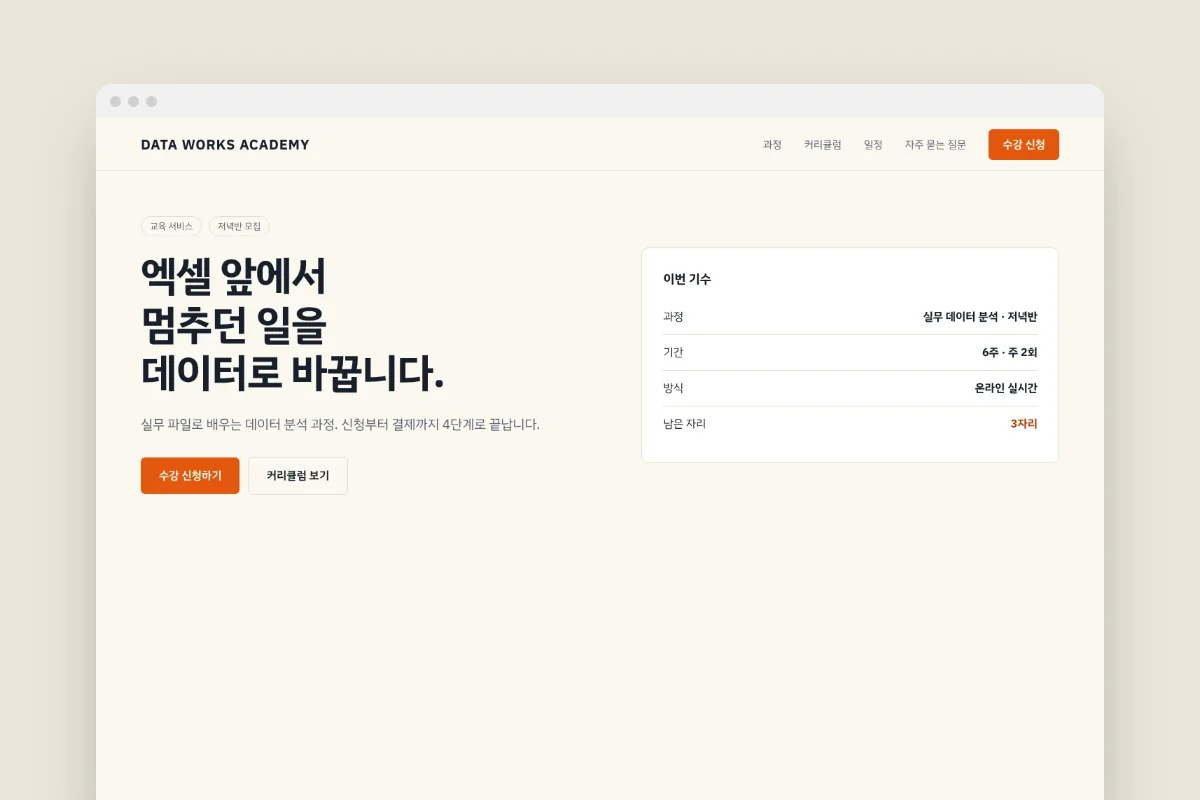Click the 6주 · 주 2회 value
The width and height of the screenshot is (1200, 800).
pos(1010,353)
